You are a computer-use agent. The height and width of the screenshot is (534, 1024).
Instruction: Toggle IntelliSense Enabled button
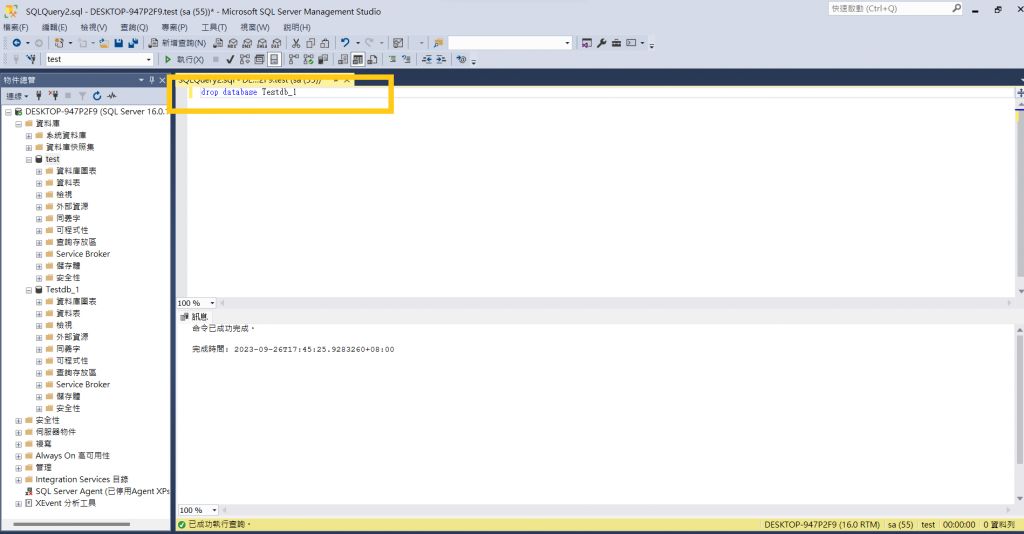274,59
